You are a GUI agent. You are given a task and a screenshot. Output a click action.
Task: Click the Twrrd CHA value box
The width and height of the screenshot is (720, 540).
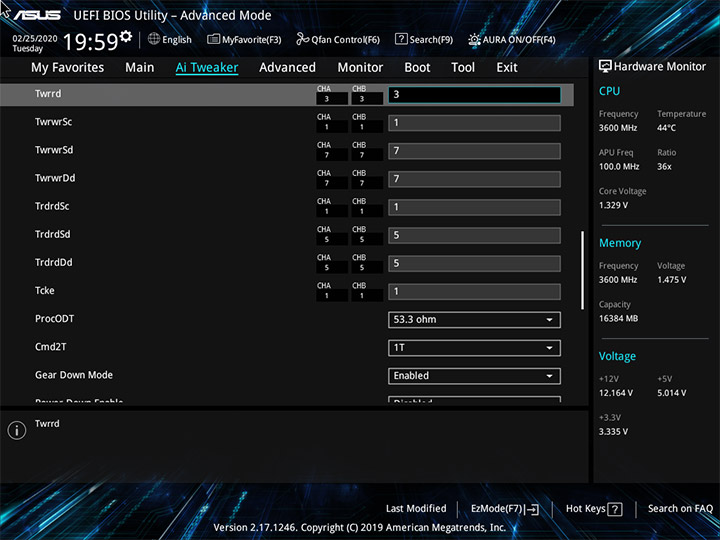click(x=332, y=99)
